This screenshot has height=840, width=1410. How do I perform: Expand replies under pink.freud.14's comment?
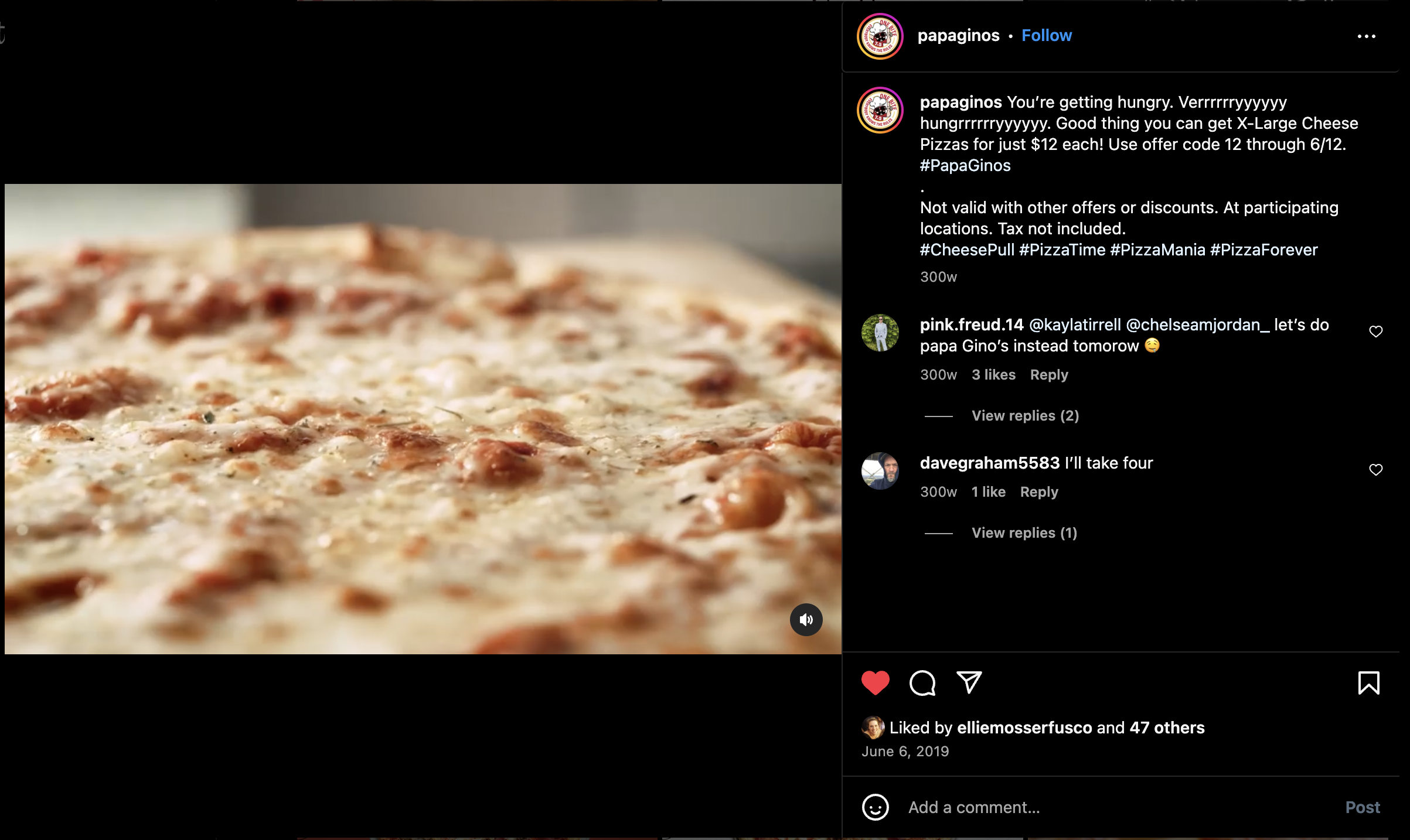1024,415
